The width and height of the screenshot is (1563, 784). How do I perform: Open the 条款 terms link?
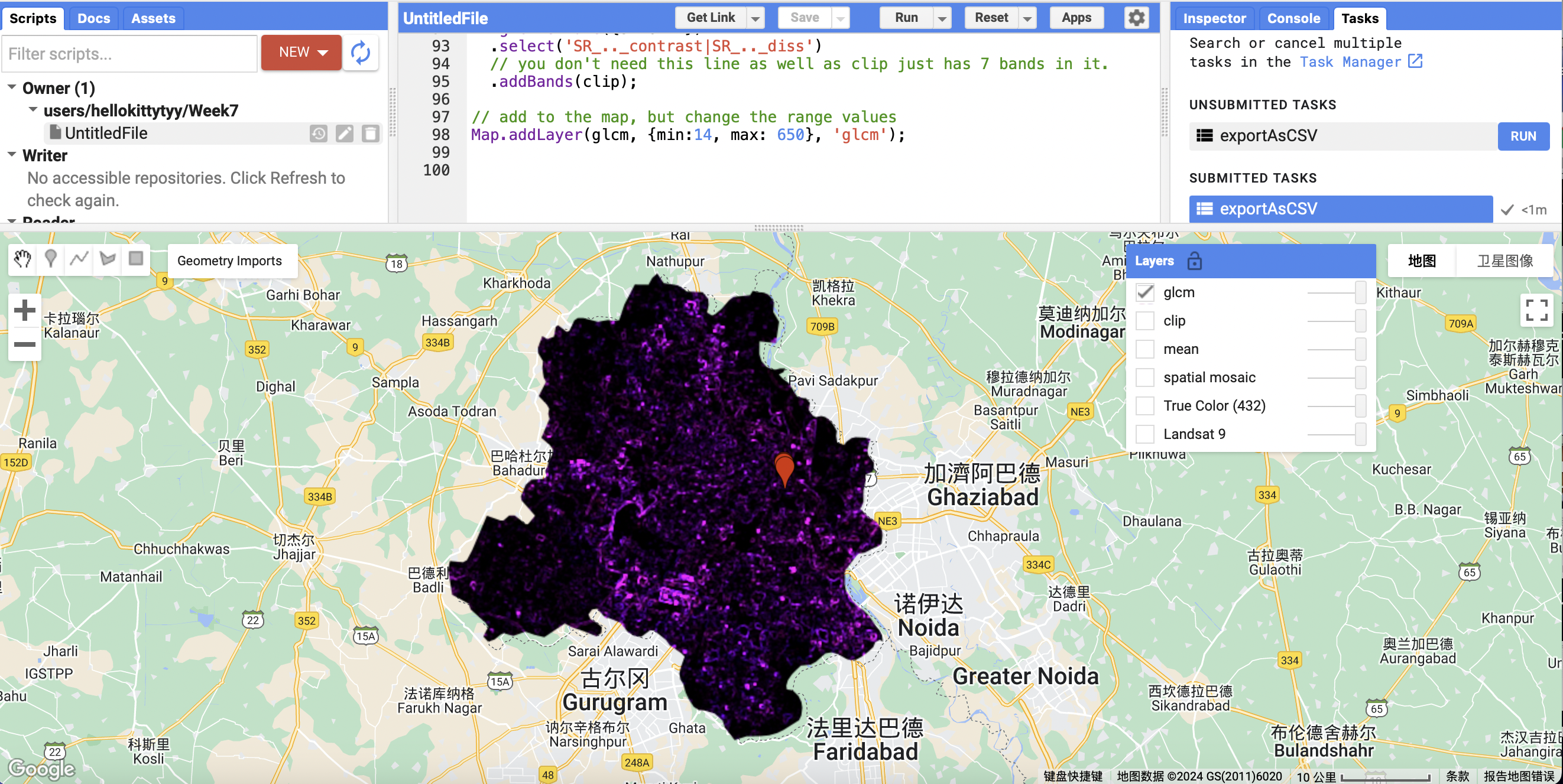(1457, 776)
